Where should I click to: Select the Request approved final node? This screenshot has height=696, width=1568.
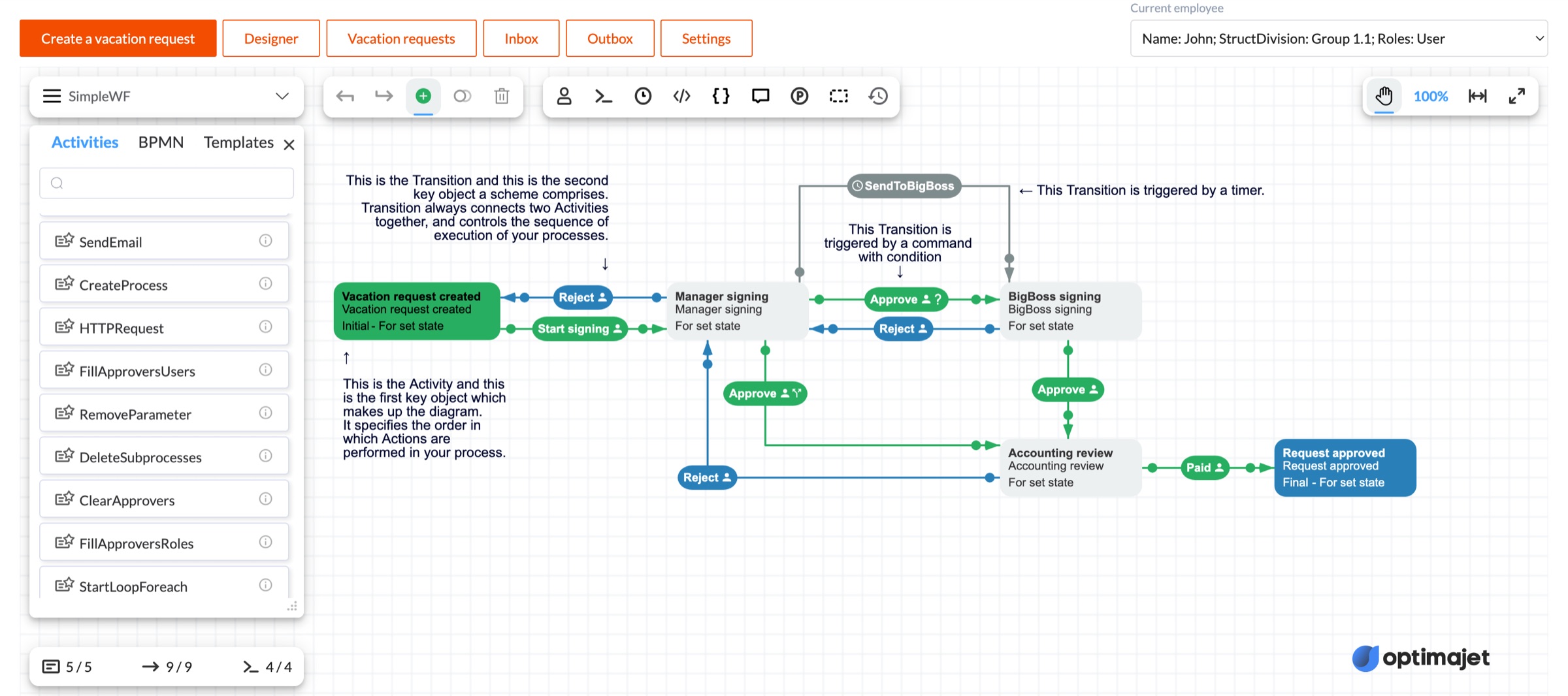click(x=1345, y=468)
